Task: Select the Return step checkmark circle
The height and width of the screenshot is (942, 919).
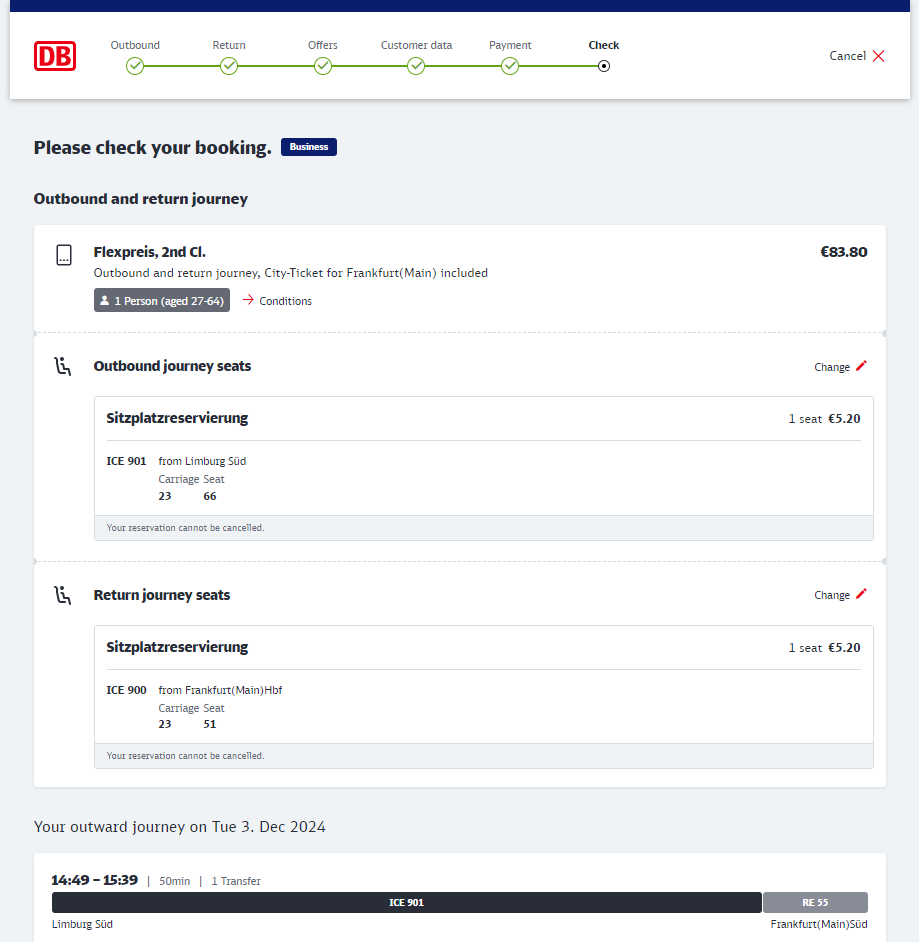Action: pos(229,66)
